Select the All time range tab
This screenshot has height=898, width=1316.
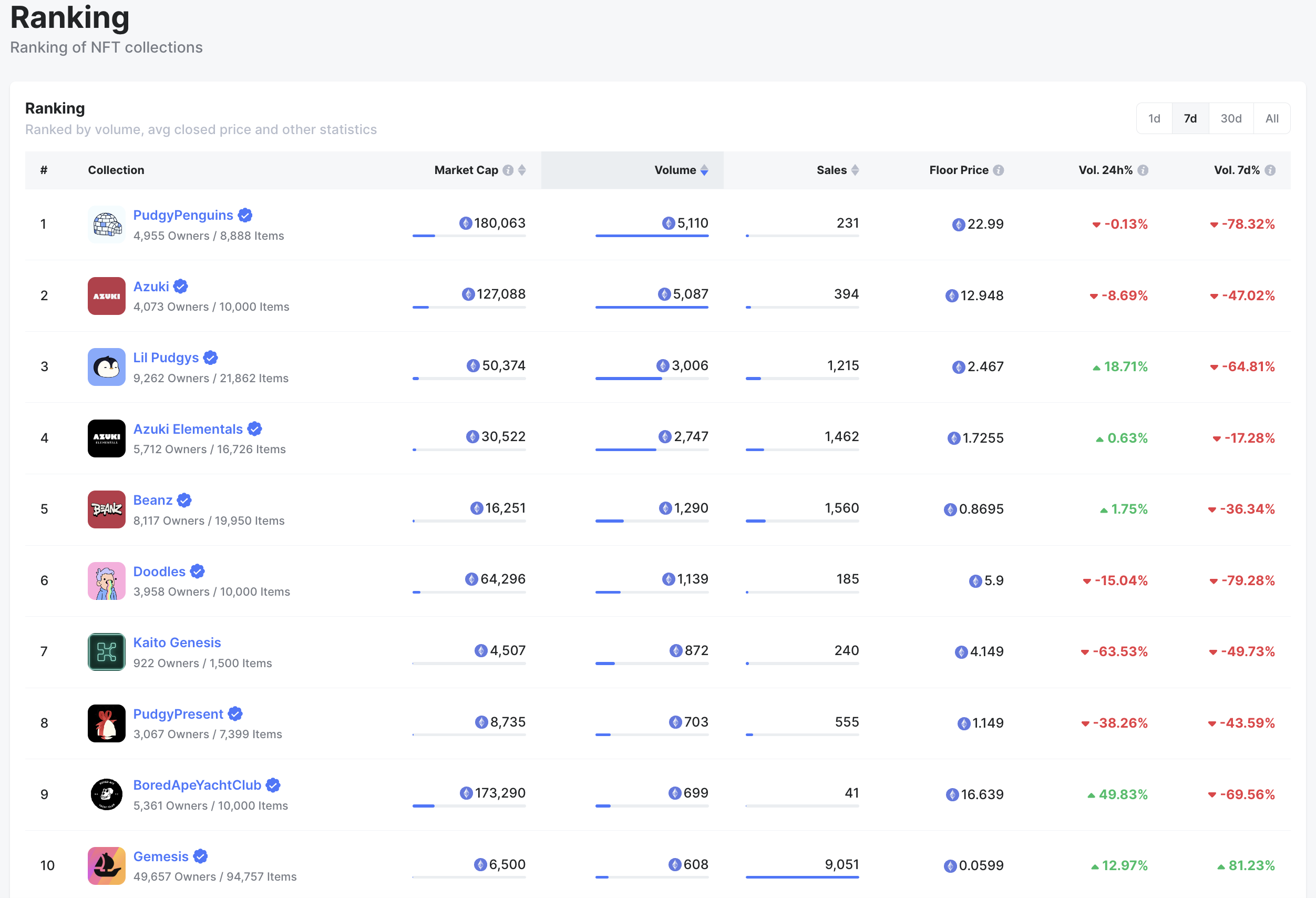pos(1272,118)
